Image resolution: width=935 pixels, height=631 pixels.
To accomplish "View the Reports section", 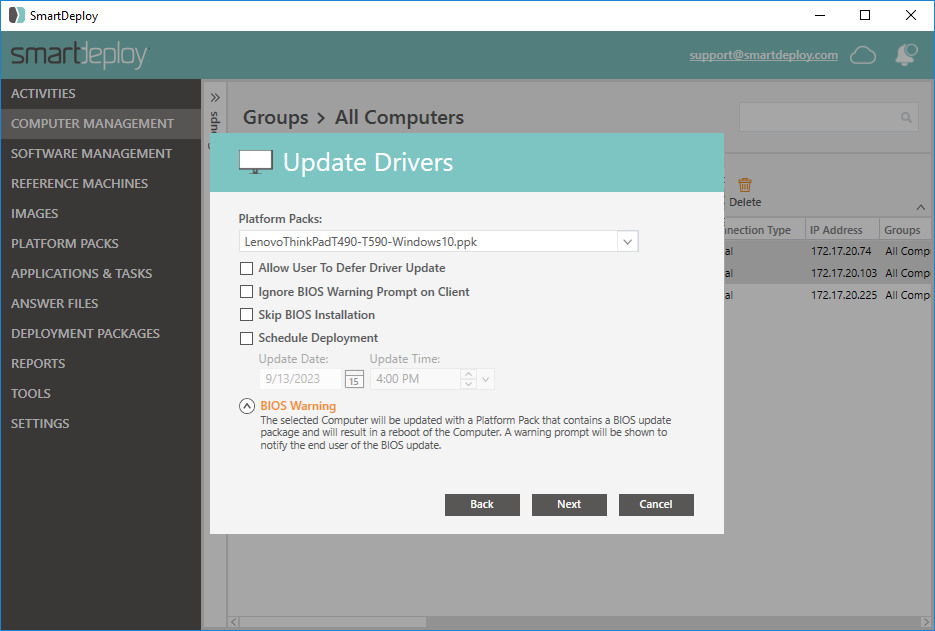I will (x=101, y=363).
